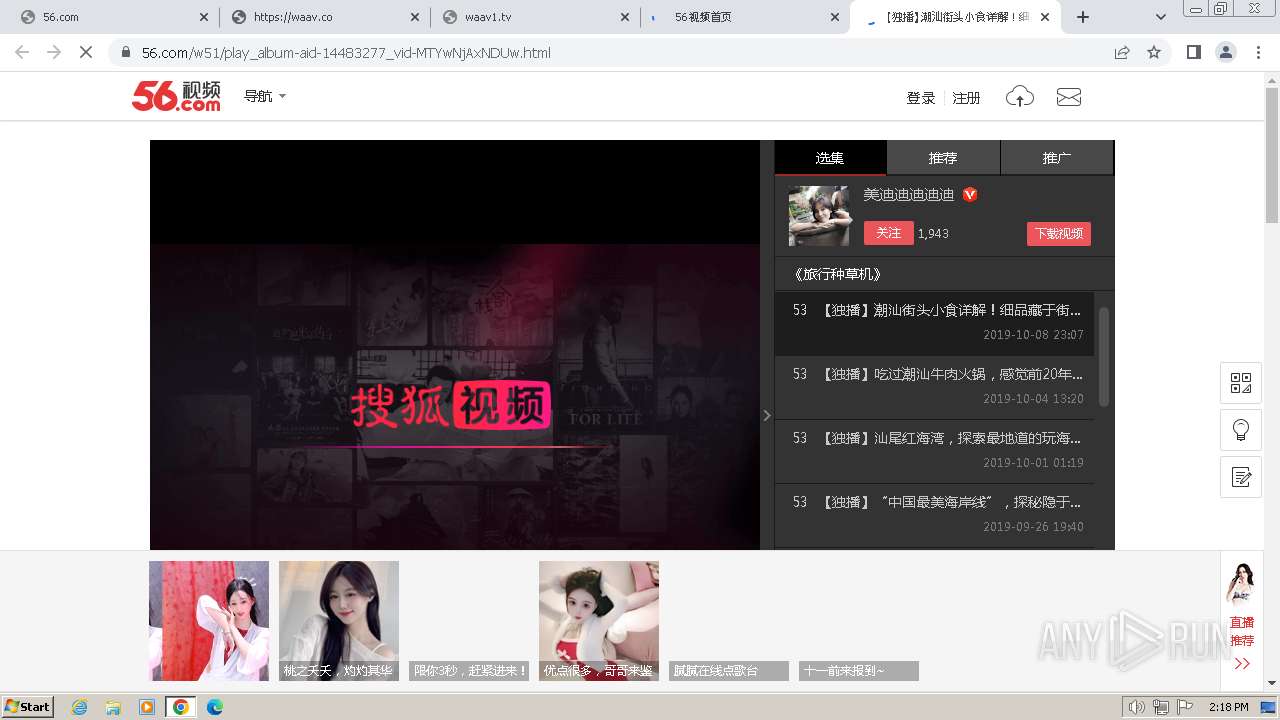Open a new browser tab
1280x720 pixels.
pyautogui.click(x=1083, y=17)
